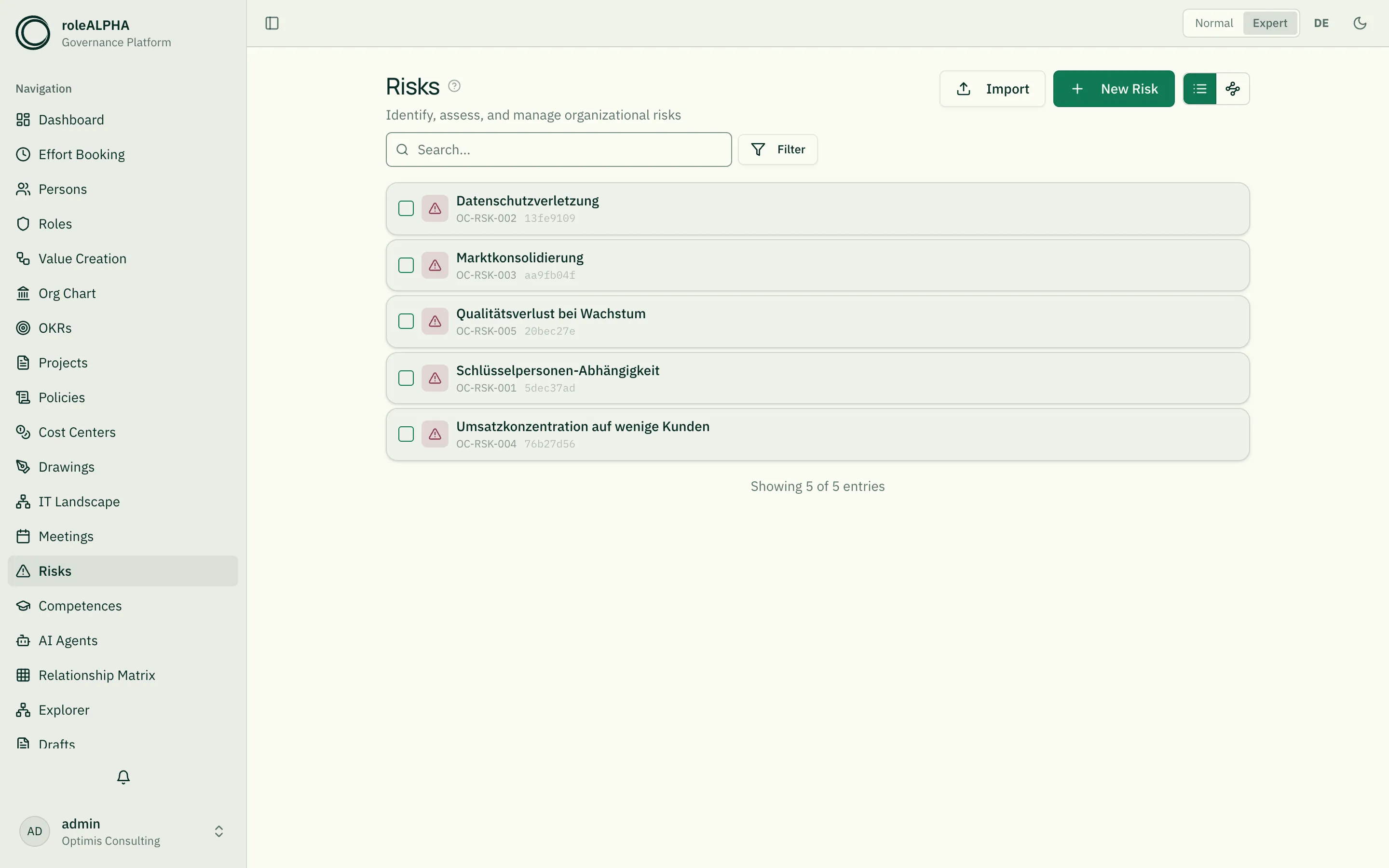Open the Filter options
1389x868 pixels.
tap(777, 149)
